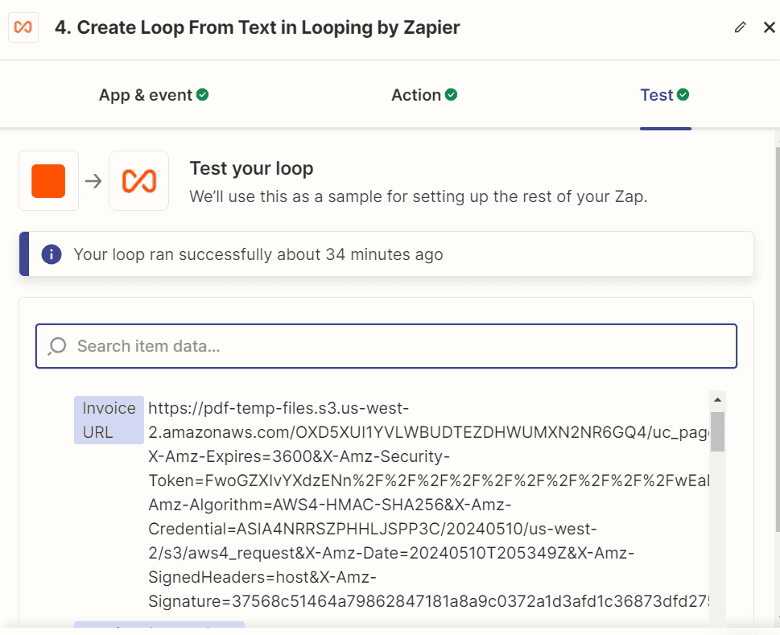The width and height of the screenshot is (780, 635).
Task: Click the Looping by Zapier header icon
Action: [x=23, y=27]
